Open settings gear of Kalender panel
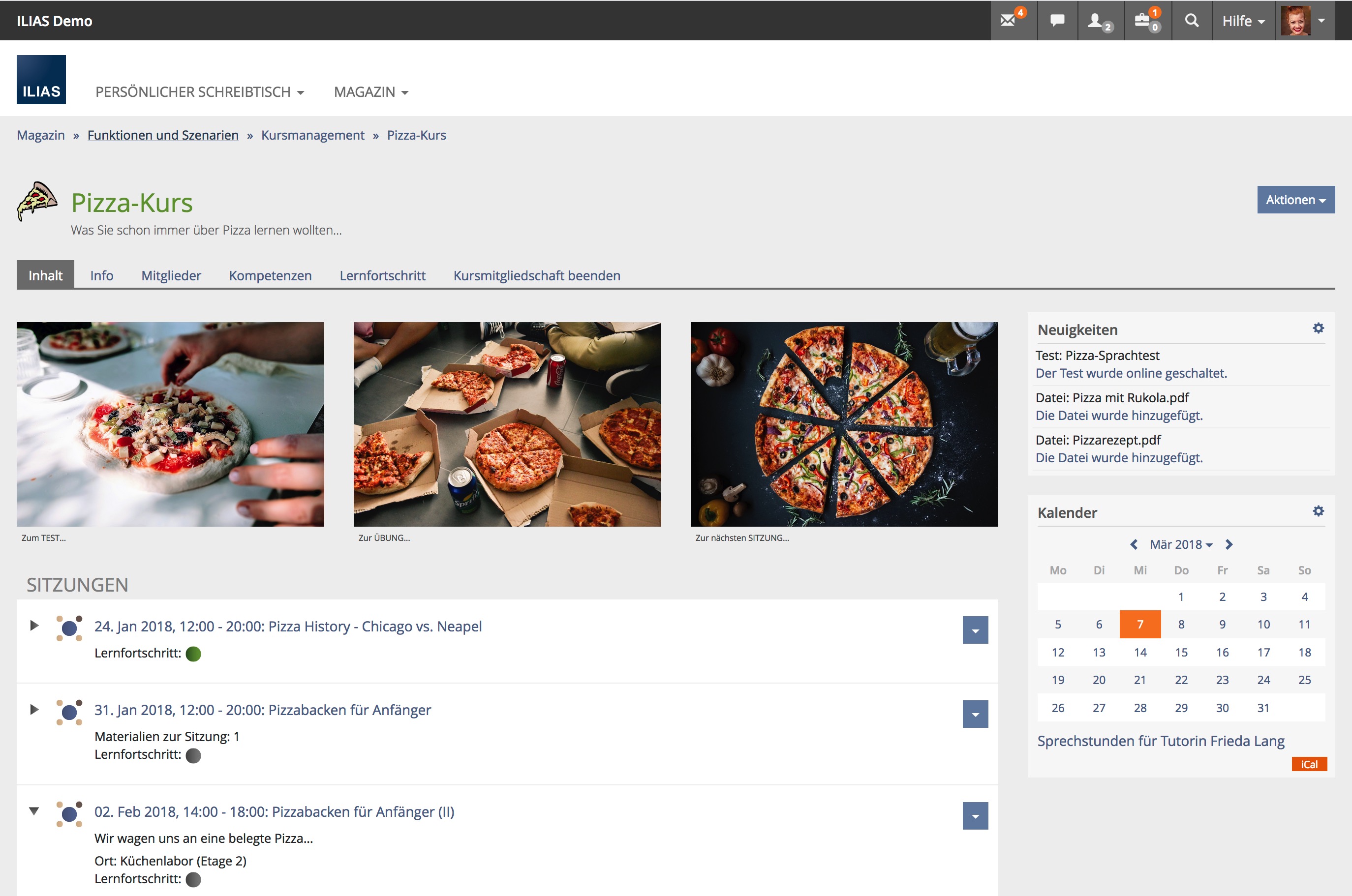Viewport: 1352px width, 896px height. pos(1318,511)
